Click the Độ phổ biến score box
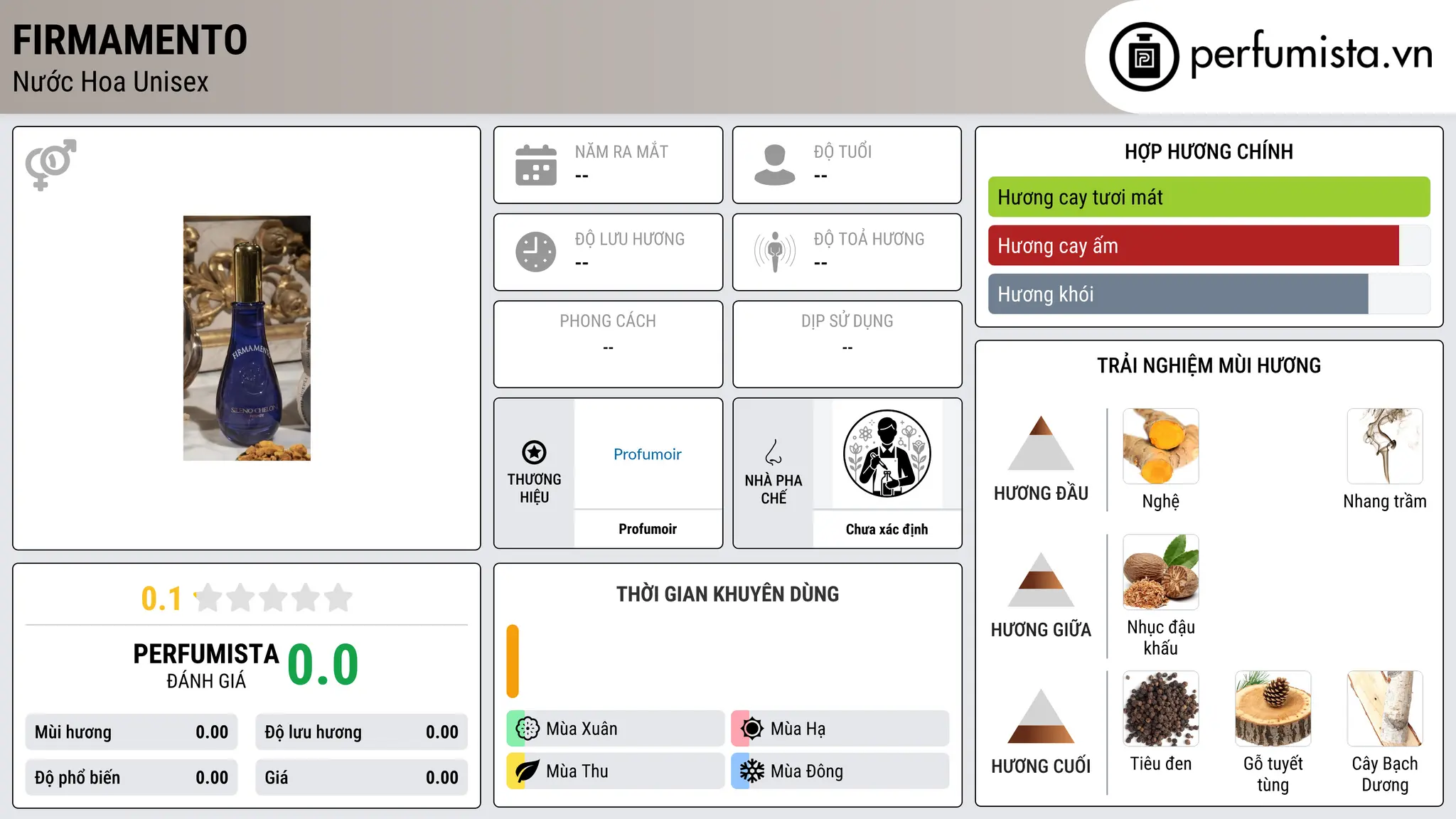This screenshot has height=819, width=1456. tap(132, 777)
